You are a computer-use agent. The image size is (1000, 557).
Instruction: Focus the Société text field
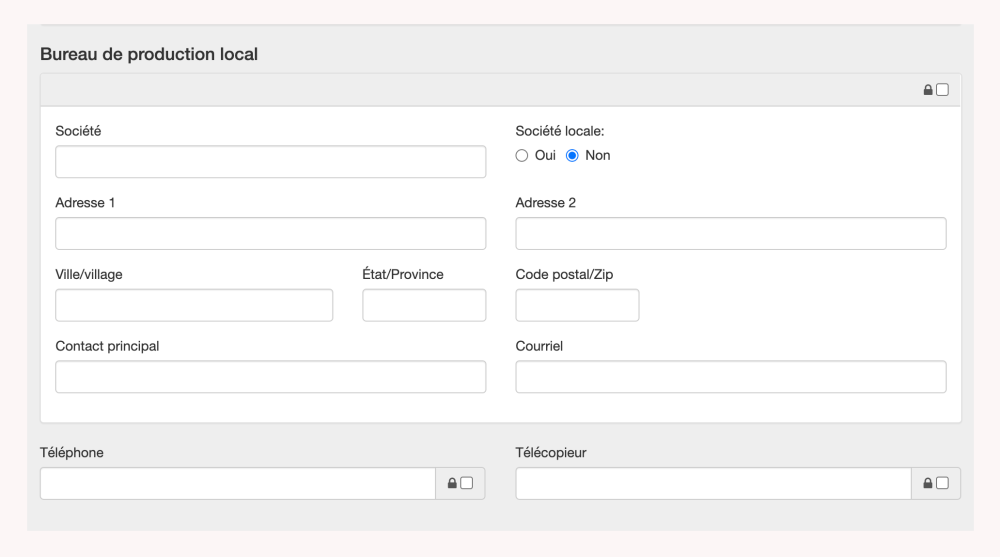(270, 162)
